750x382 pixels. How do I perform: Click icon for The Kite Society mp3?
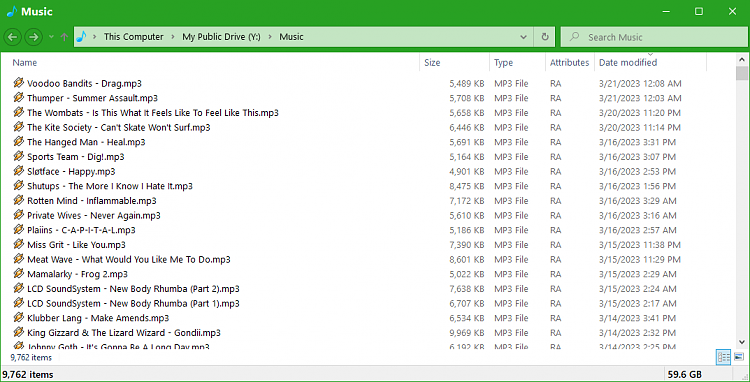(x=18, y=127)
